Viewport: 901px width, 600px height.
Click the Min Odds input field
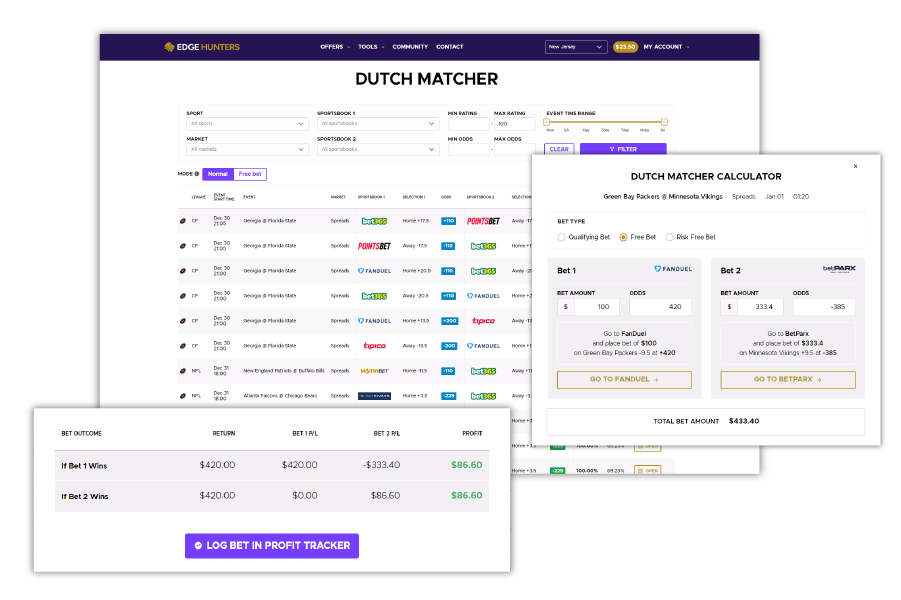[469, 149]
